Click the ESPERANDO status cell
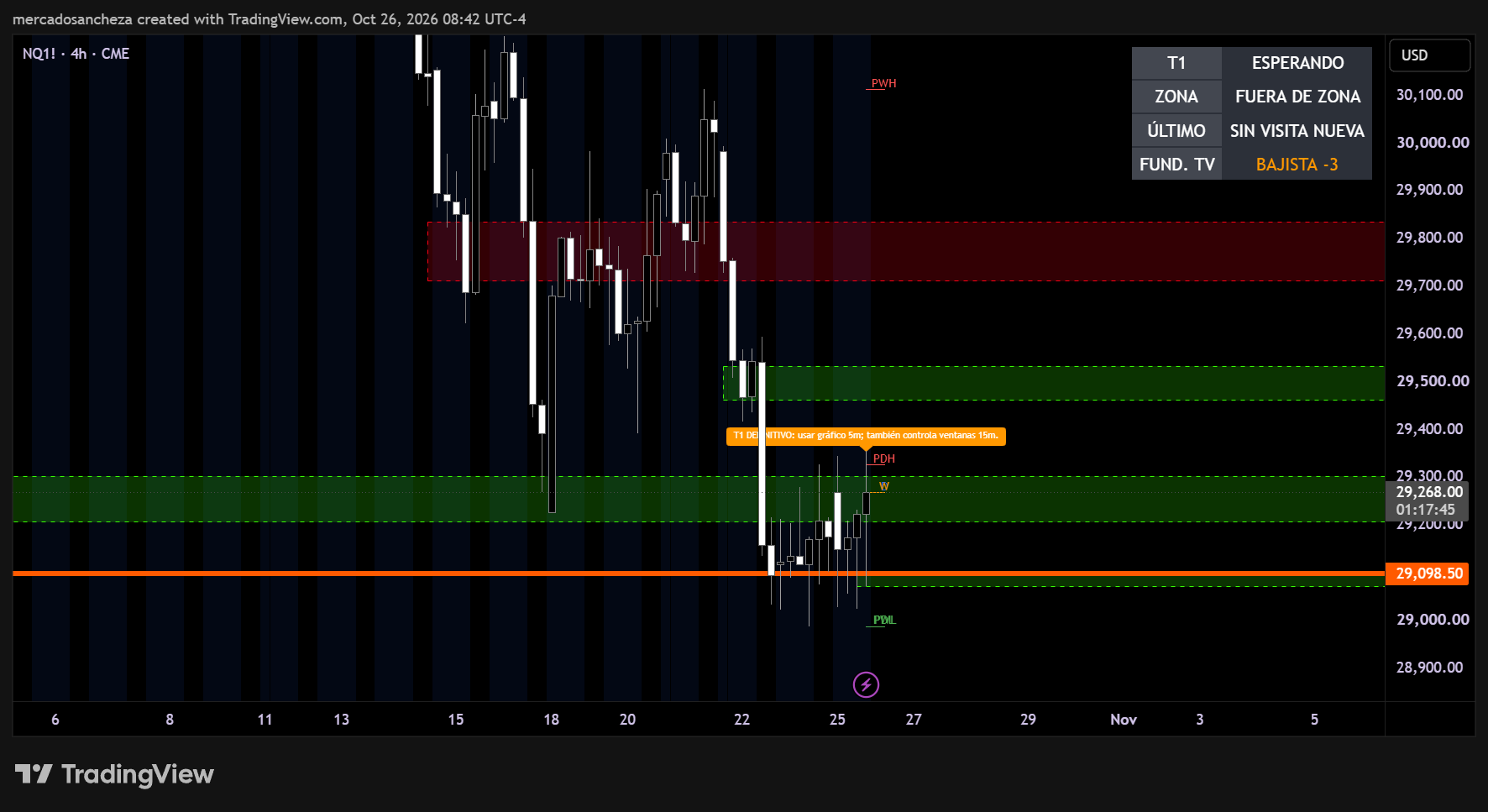This screenshot has width=1488, height=812. coord(1297,63)
